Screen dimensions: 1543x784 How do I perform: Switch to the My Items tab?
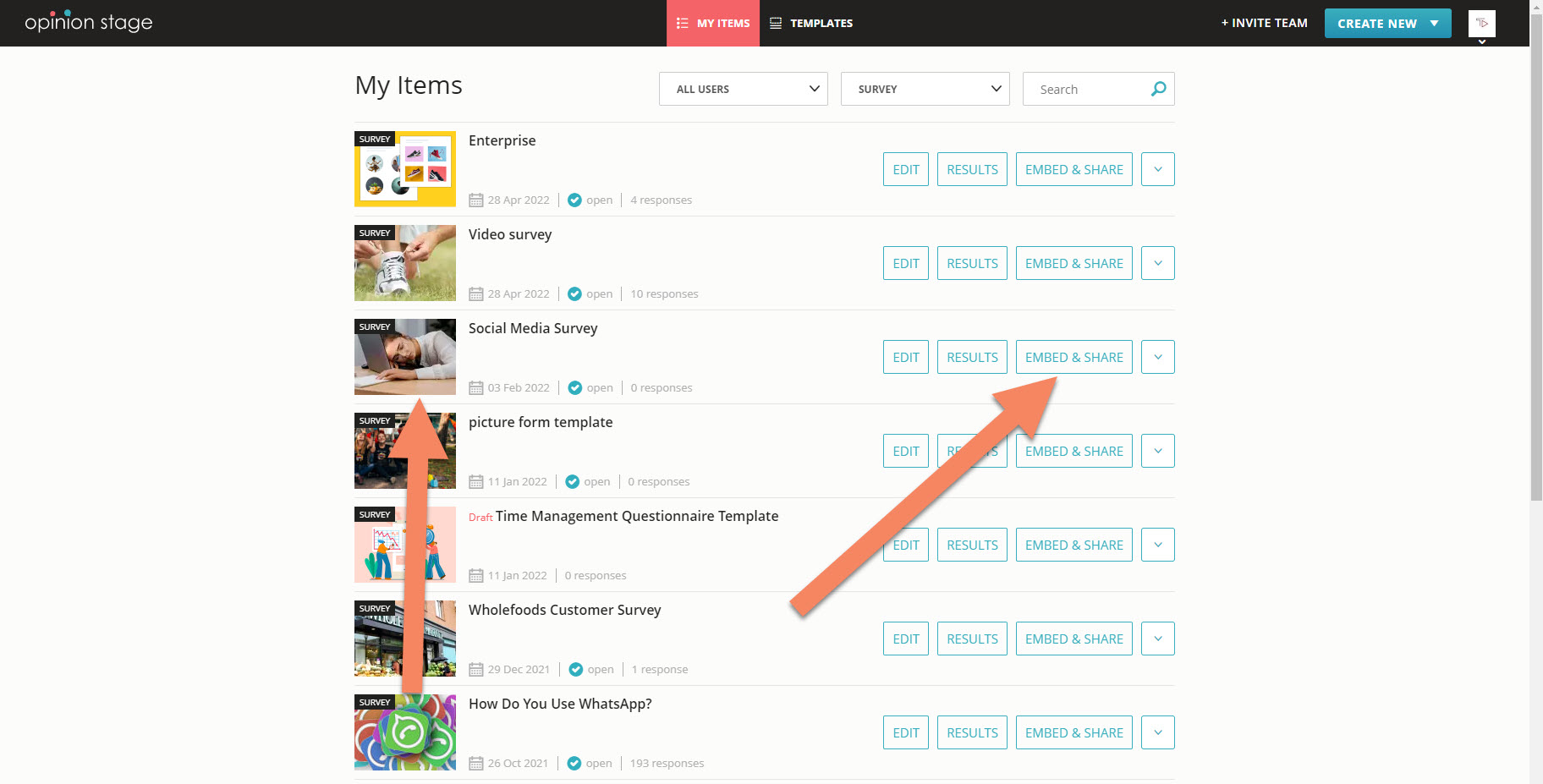tap(713, 23)
